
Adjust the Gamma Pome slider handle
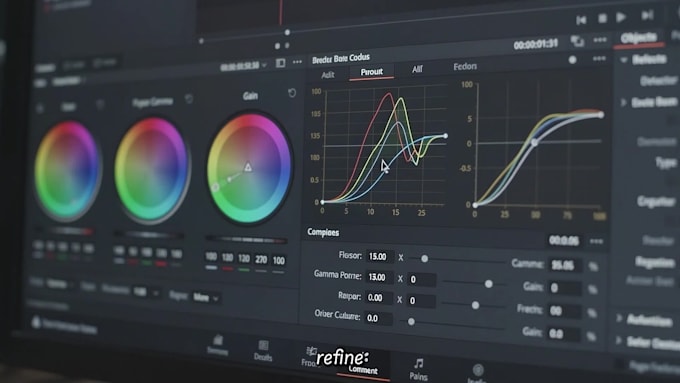pos(489,284)
